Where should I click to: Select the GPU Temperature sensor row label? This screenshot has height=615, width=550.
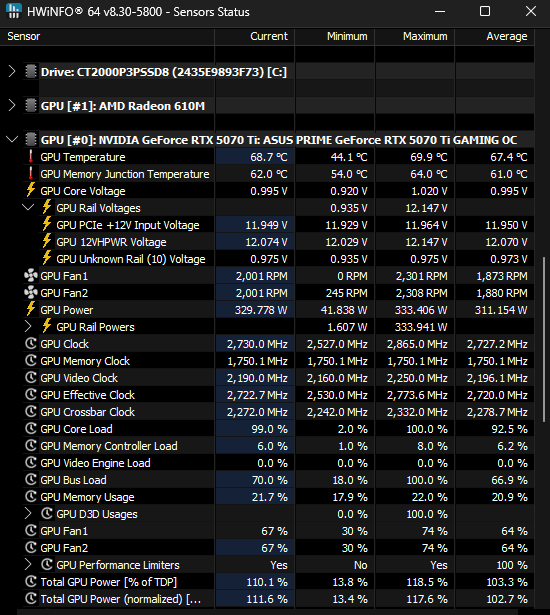click(83, 157)
